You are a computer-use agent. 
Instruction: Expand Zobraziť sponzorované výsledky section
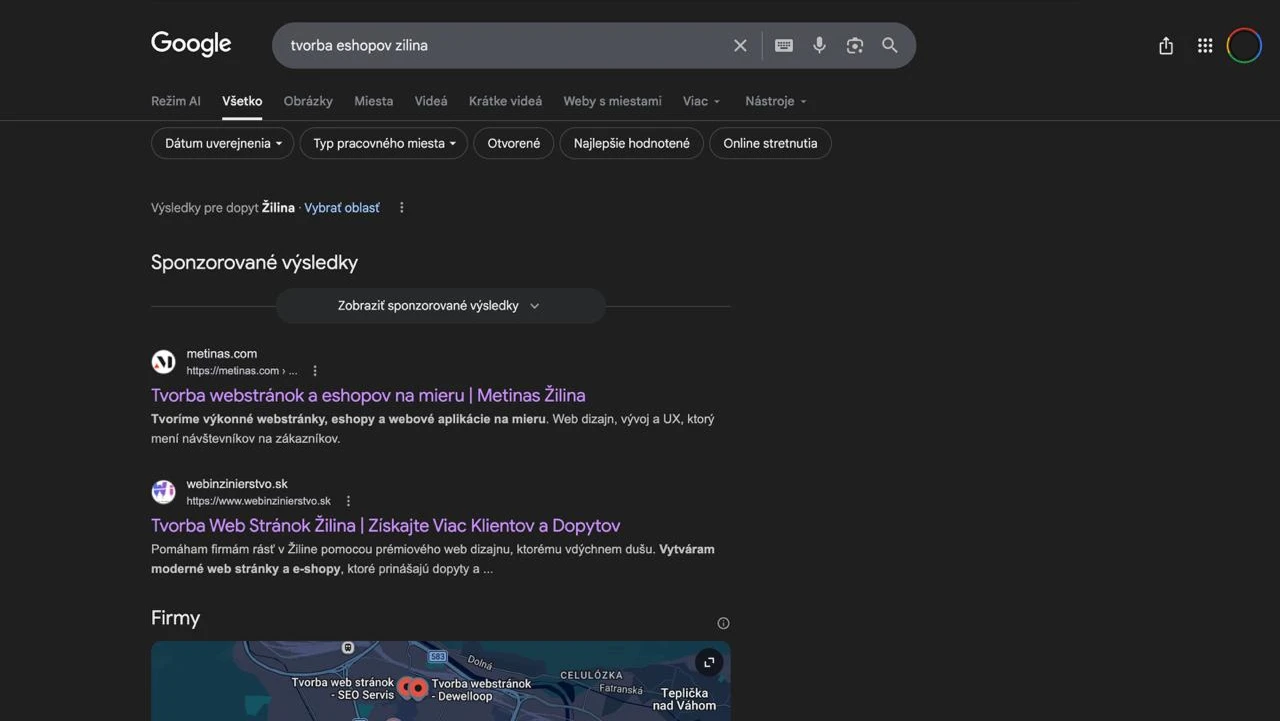tap(440, 306)
